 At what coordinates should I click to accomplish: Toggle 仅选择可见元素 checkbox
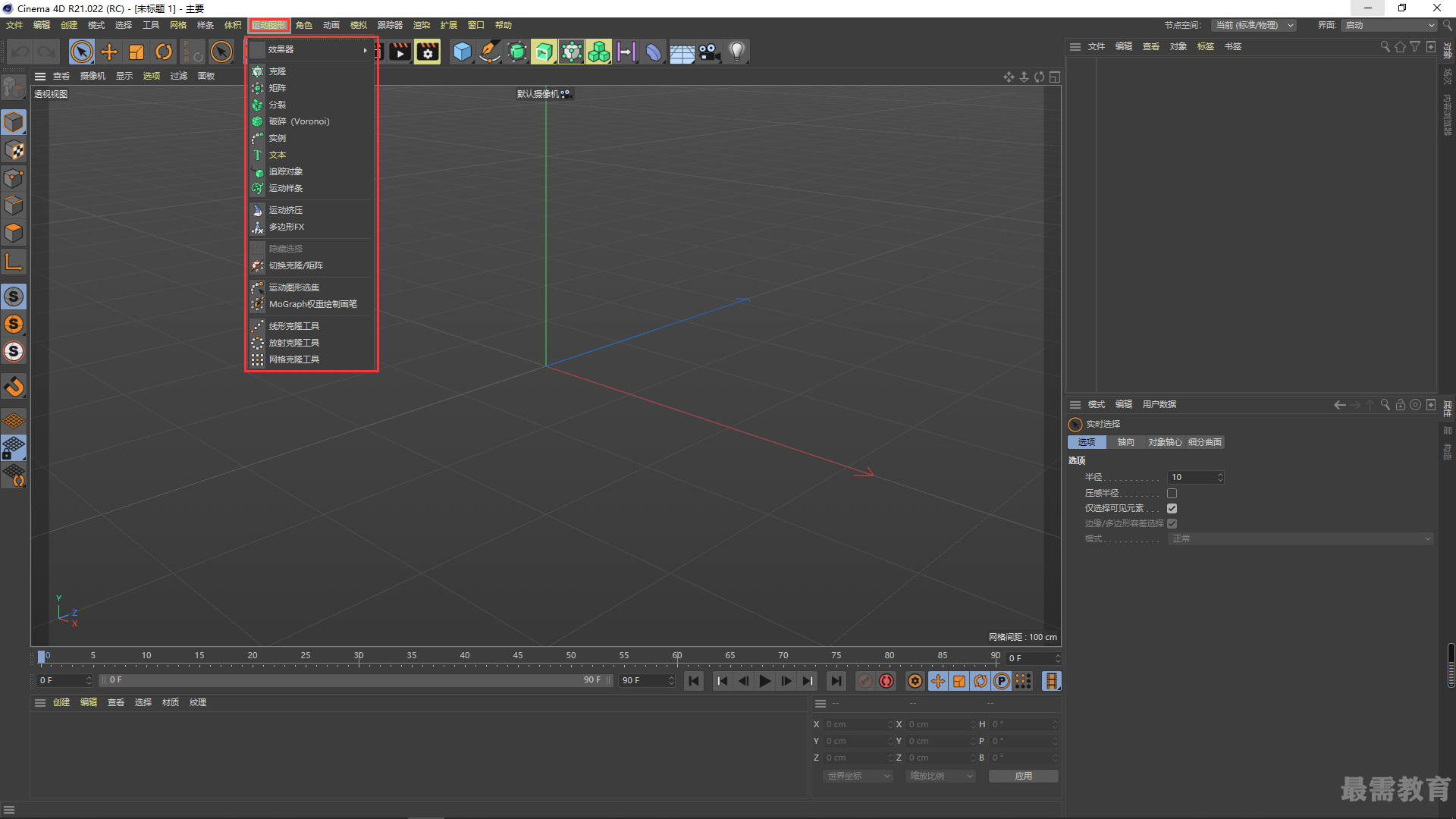[x=1172, y=508]
